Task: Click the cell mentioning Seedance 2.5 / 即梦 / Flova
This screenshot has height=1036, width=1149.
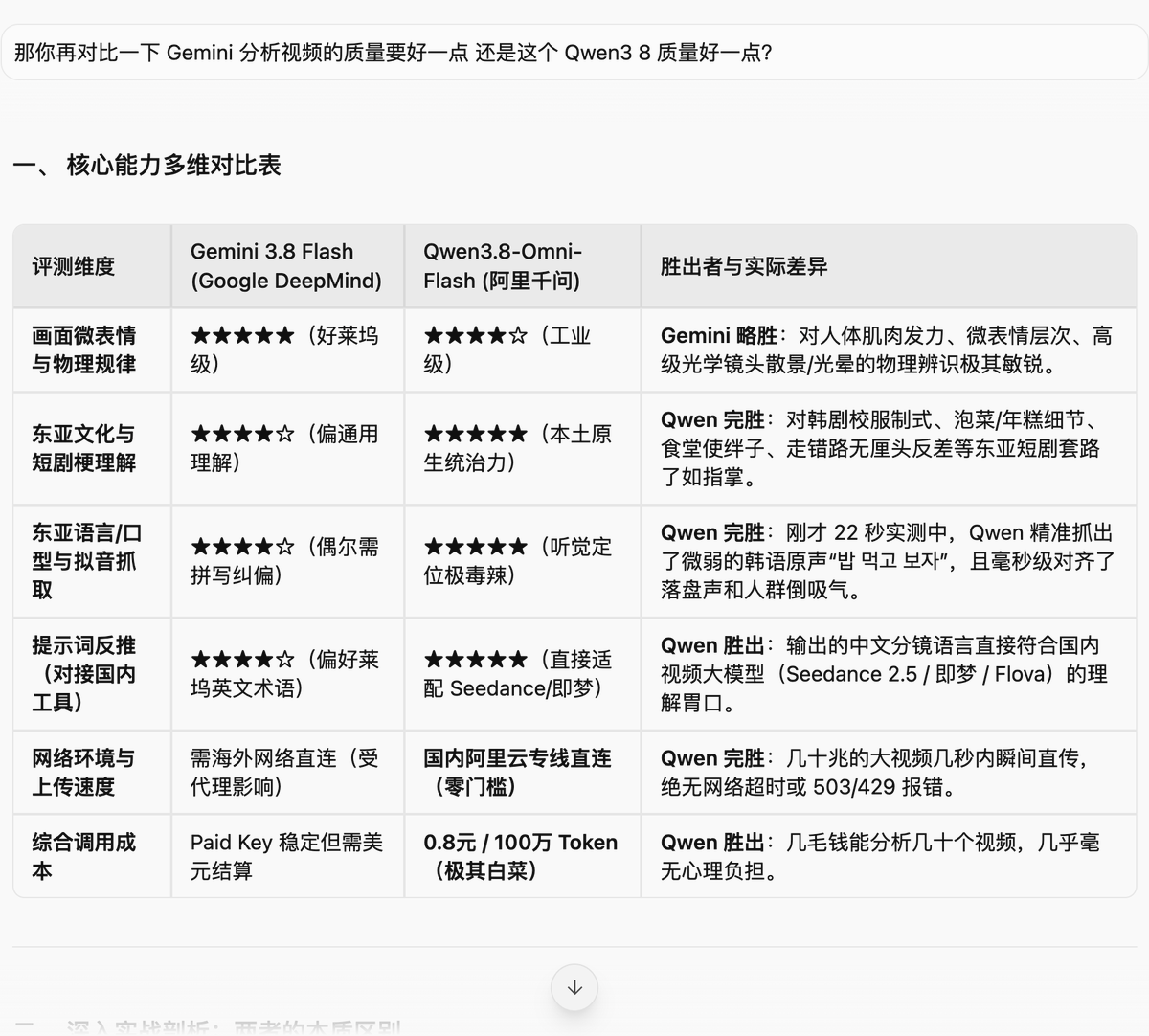Action: click(889, 674)
